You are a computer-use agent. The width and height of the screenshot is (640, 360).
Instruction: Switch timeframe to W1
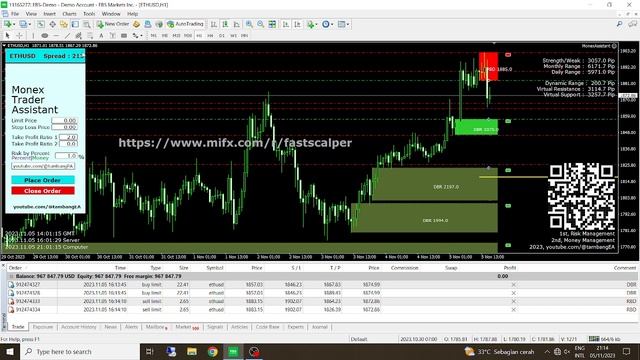click(x=233, y=36)
